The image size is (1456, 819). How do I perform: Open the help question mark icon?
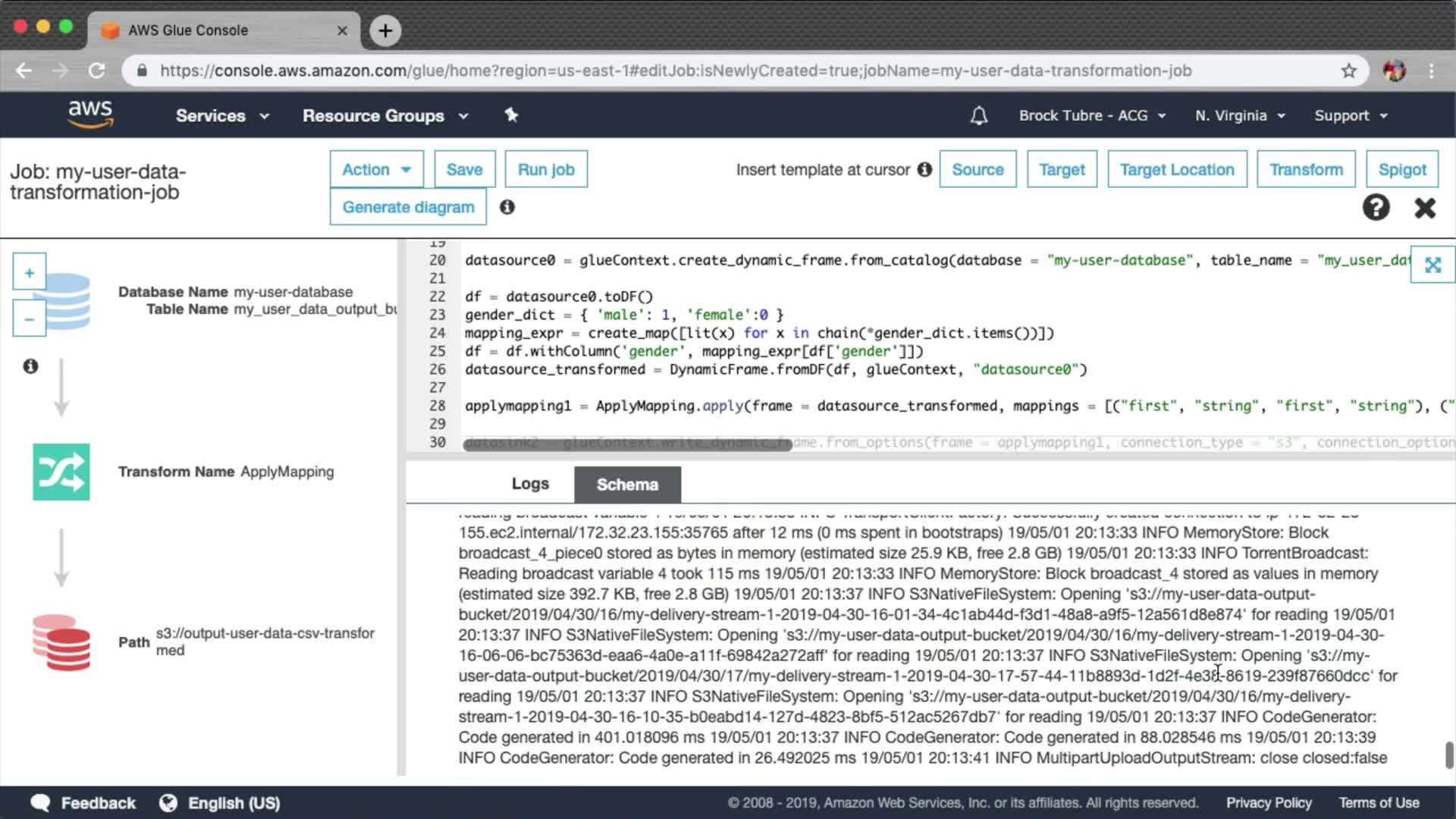click(1376, 207)
